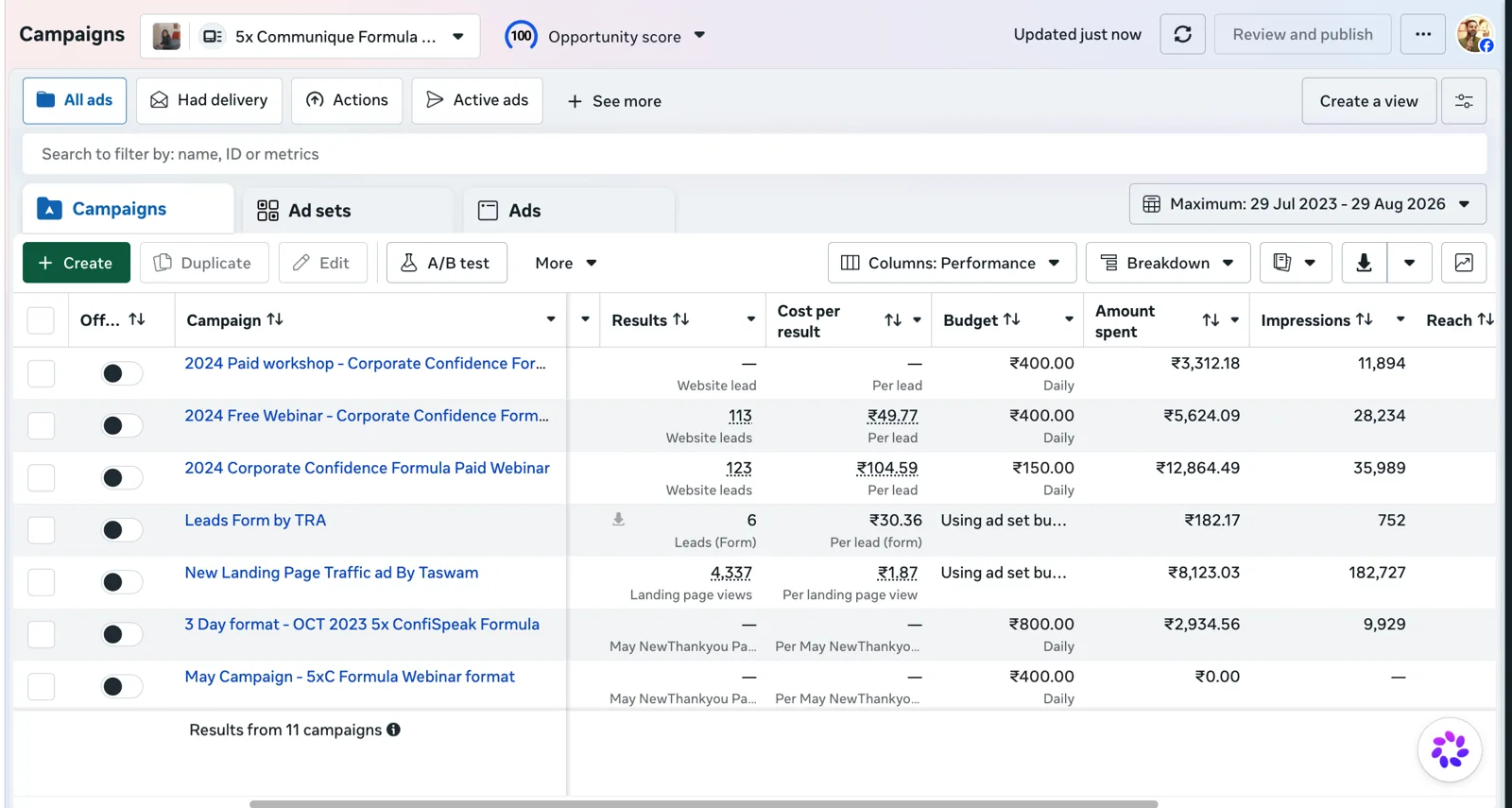Sort by Cost per result arrows

[893, 320]
